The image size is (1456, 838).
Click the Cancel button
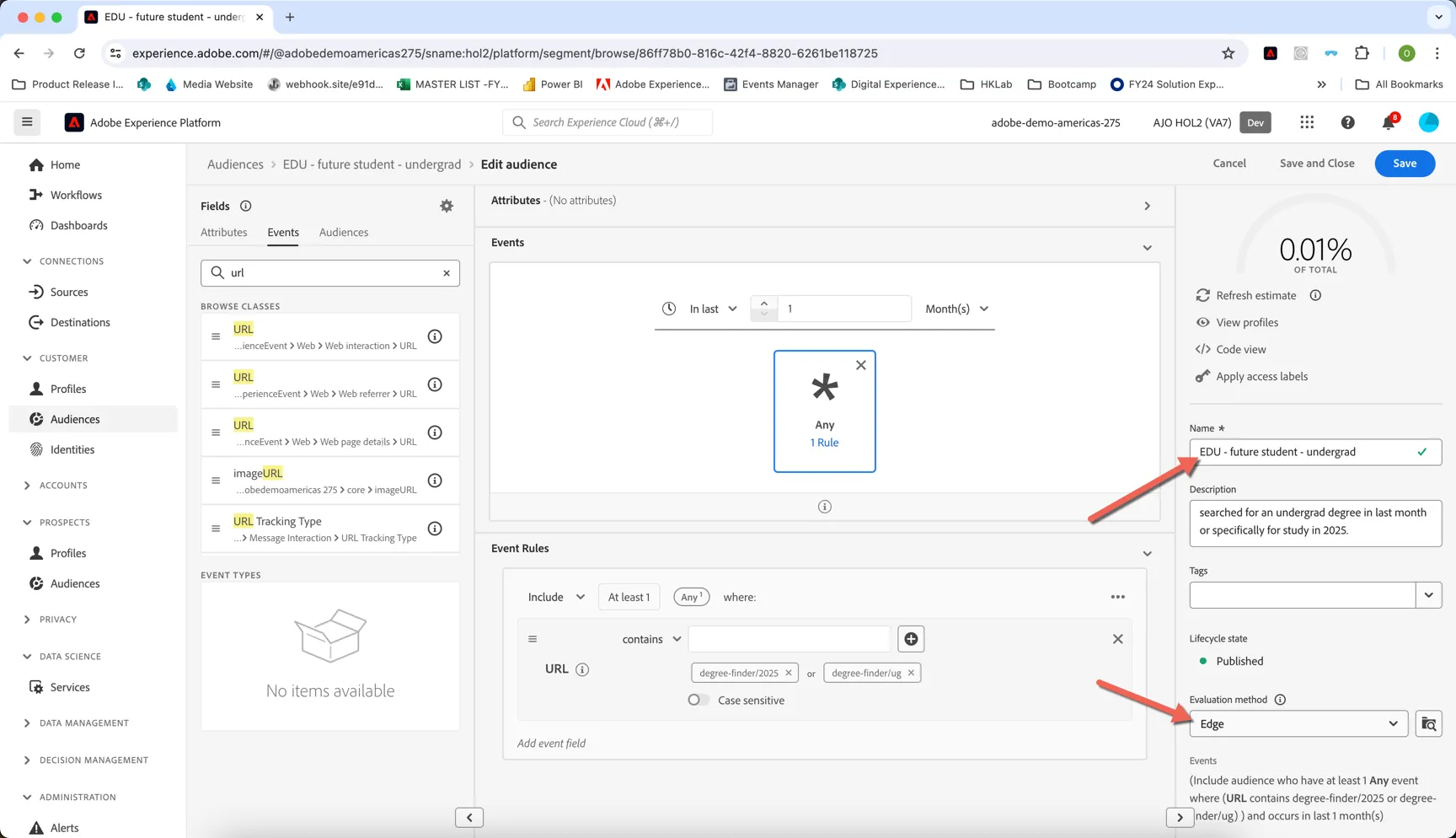[x=1229, y=164]
